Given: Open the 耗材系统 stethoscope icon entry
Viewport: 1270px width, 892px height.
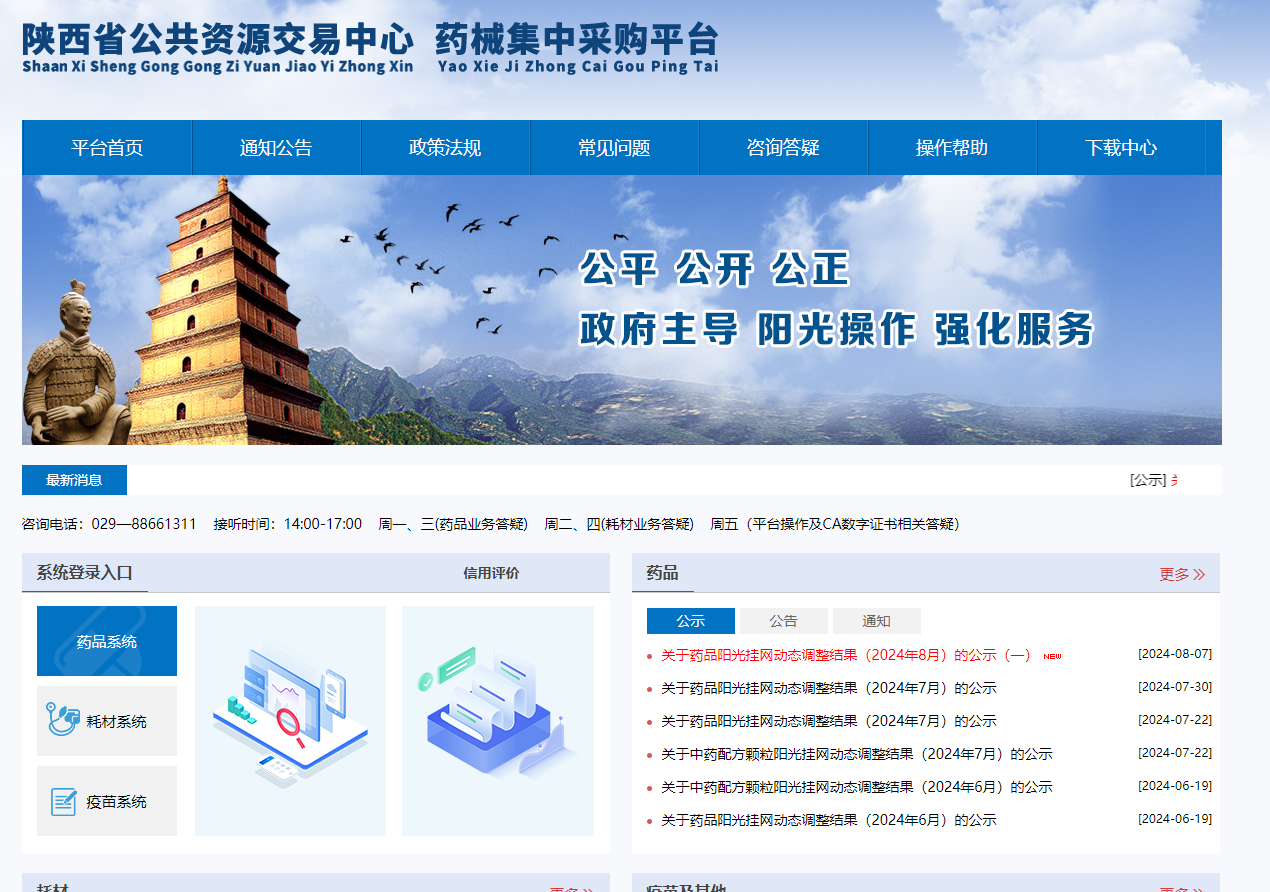Looking at the screenshot, I should pyautogui.click(x=106, y=721).
